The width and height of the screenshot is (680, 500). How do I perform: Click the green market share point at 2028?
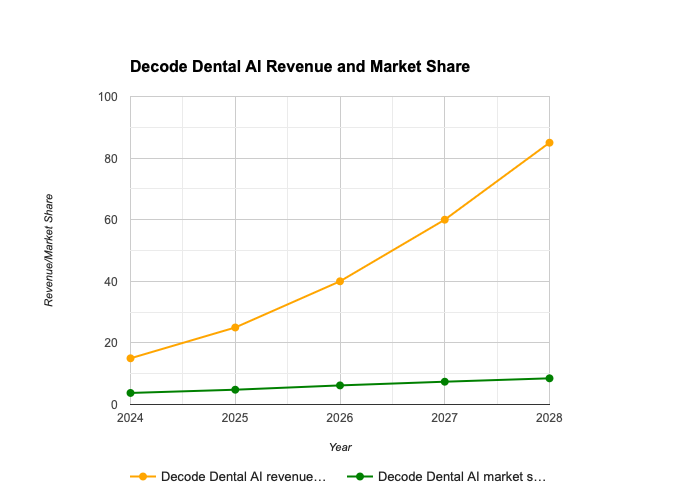tap(549, 378)
